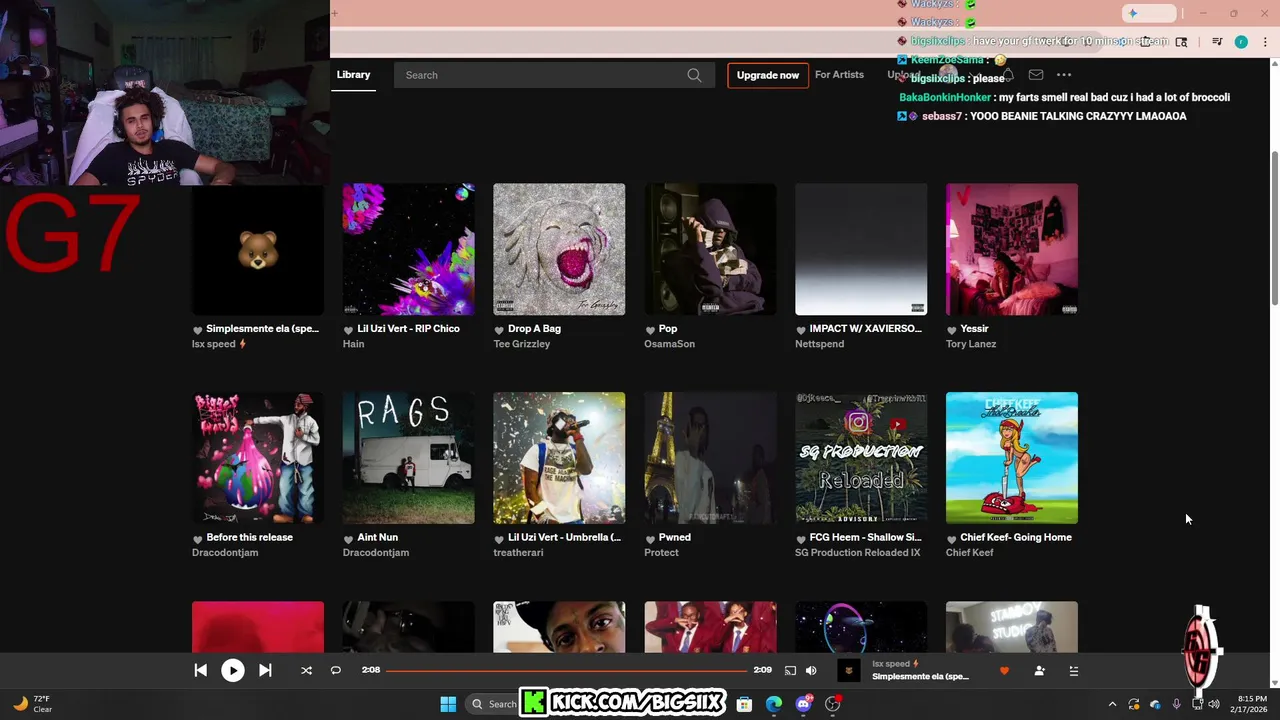Toggle heart next to Aint Nun
Image resolution: width=1280 pixels, height=720 pixels.
tap(348, 539)
